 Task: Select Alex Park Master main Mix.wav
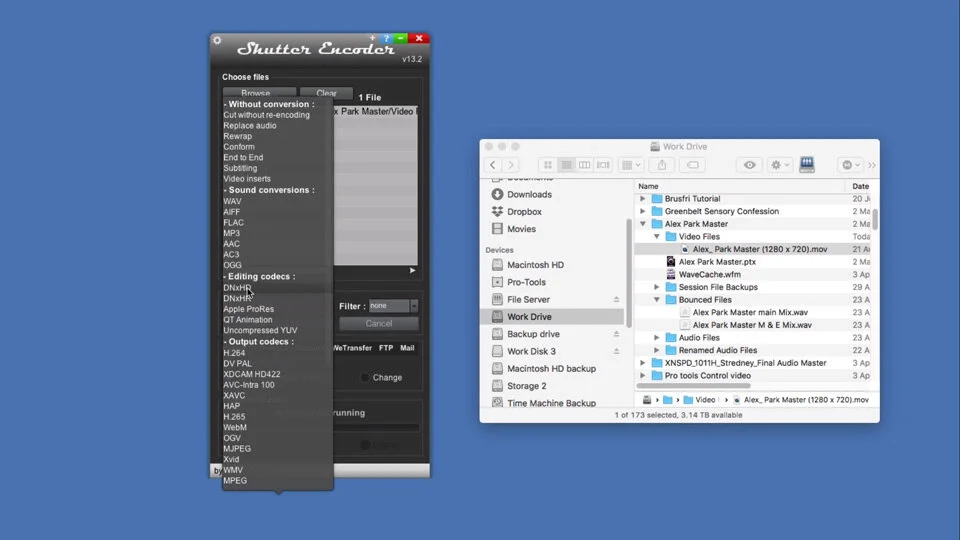750,312
